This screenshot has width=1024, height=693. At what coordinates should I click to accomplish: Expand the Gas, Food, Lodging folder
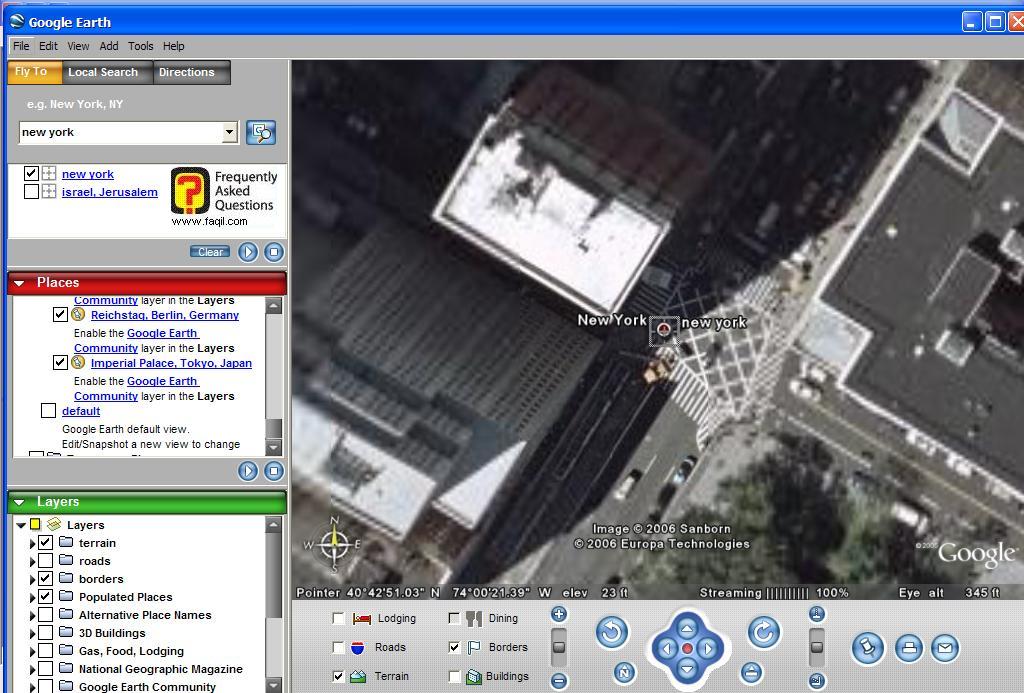tap(32, 651)
